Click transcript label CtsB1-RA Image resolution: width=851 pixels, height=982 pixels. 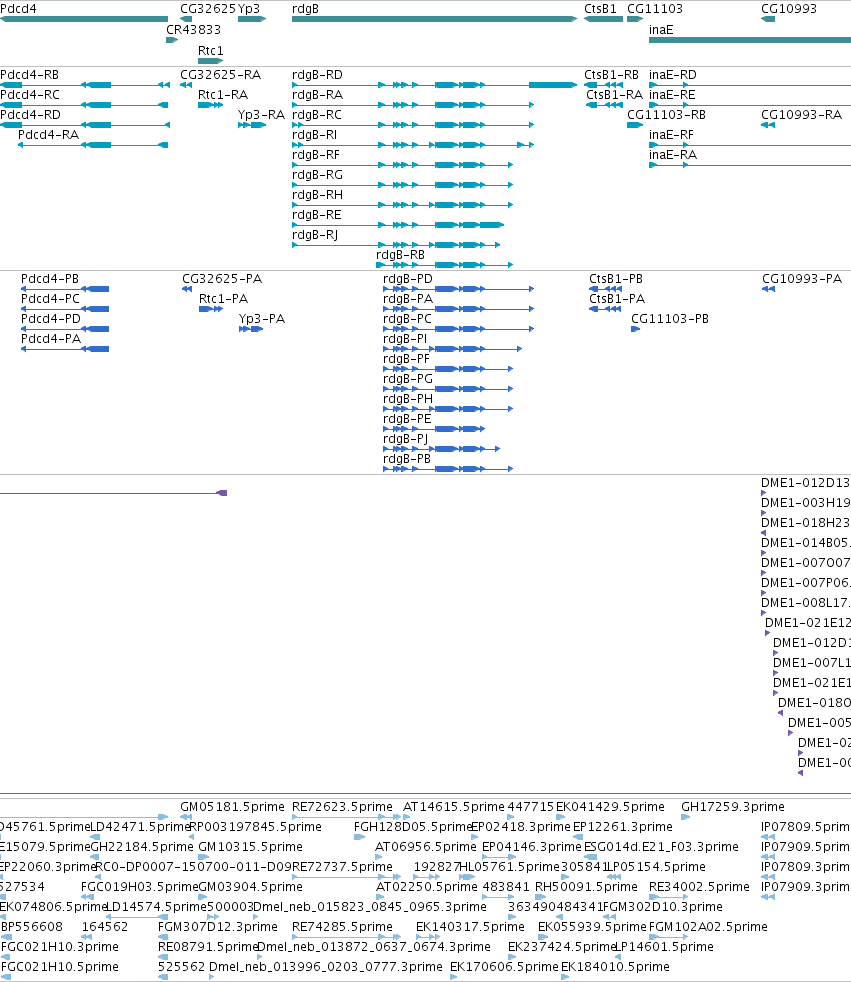(614, 95)
